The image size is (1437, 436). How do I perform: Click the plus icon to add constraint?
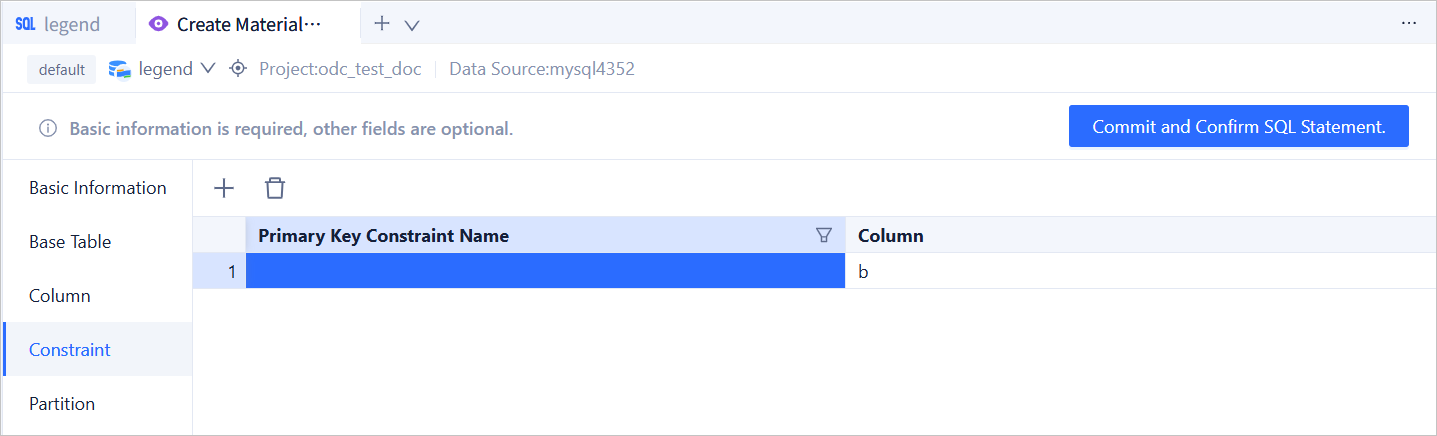(224, 188)
